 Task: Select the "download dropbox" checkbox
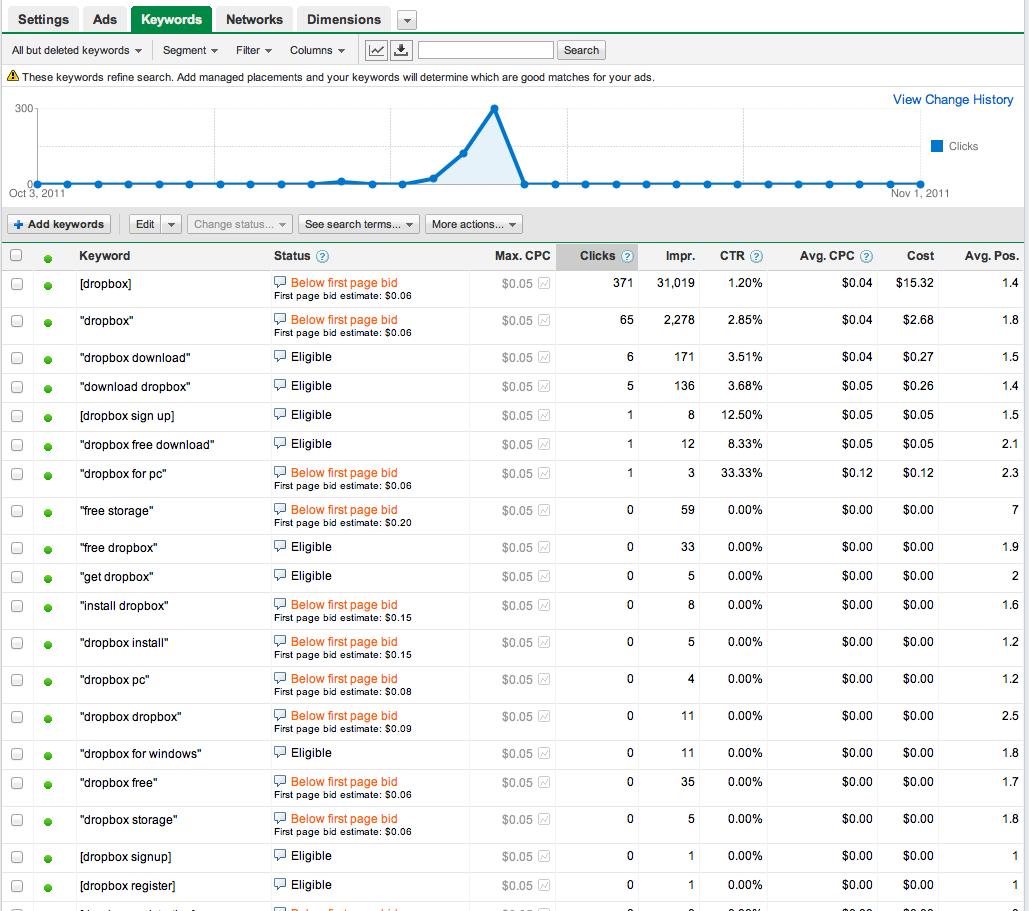pyautogui.click(x=17, y=387)
